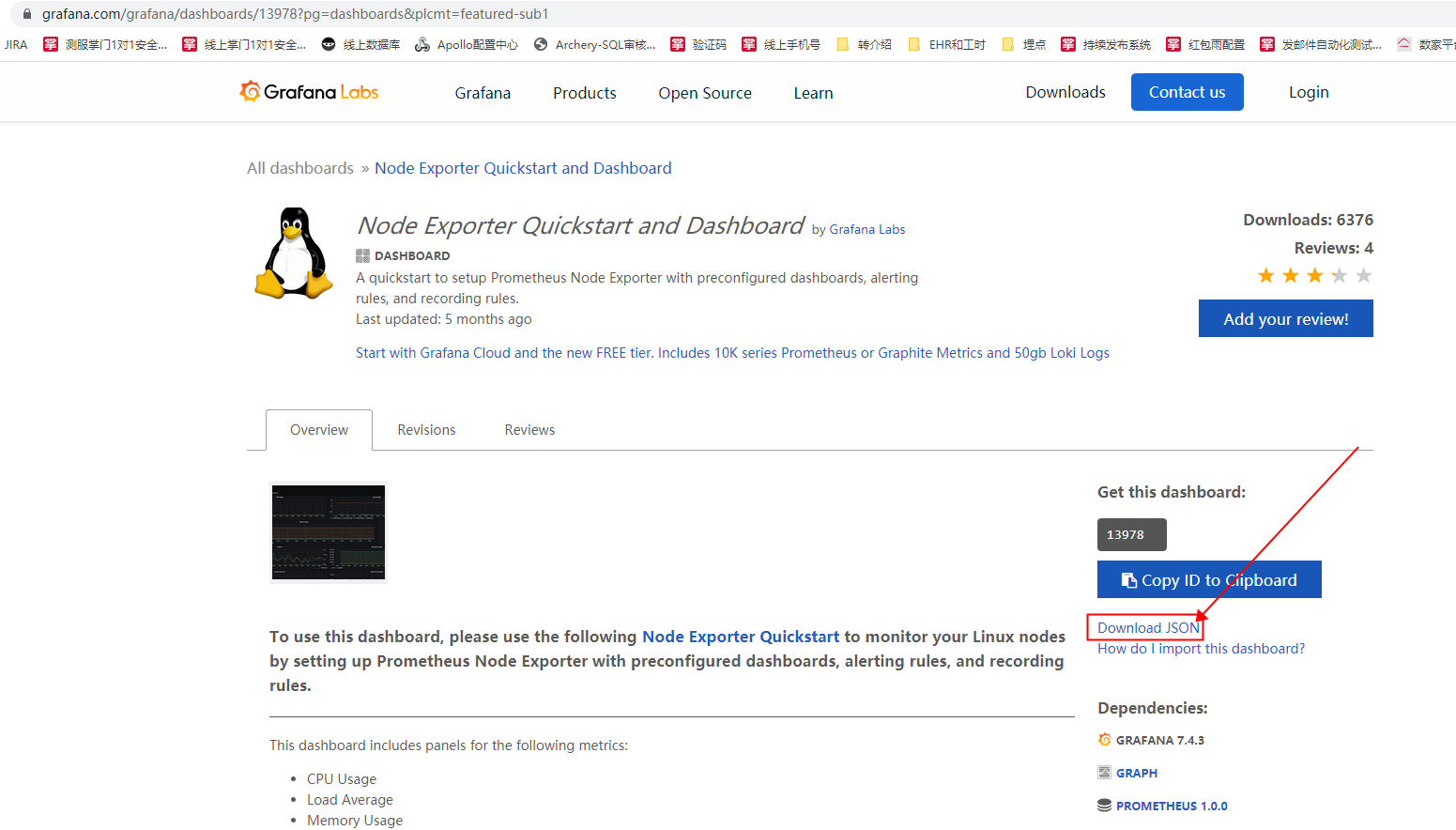Go to Downloads in the header
The image size is (1456, 830).
[x=1065, y=92]
